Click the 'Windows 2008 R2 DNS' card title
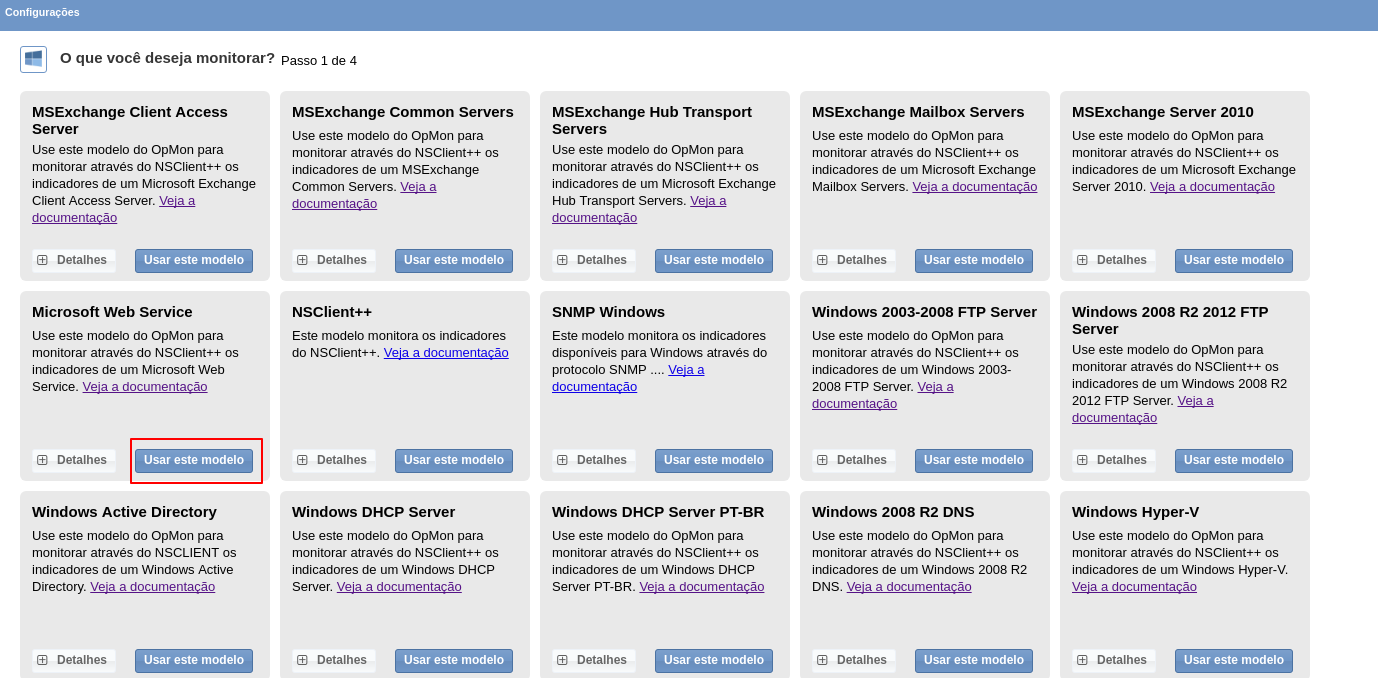1378x678 pixels. tap(893, 512)
